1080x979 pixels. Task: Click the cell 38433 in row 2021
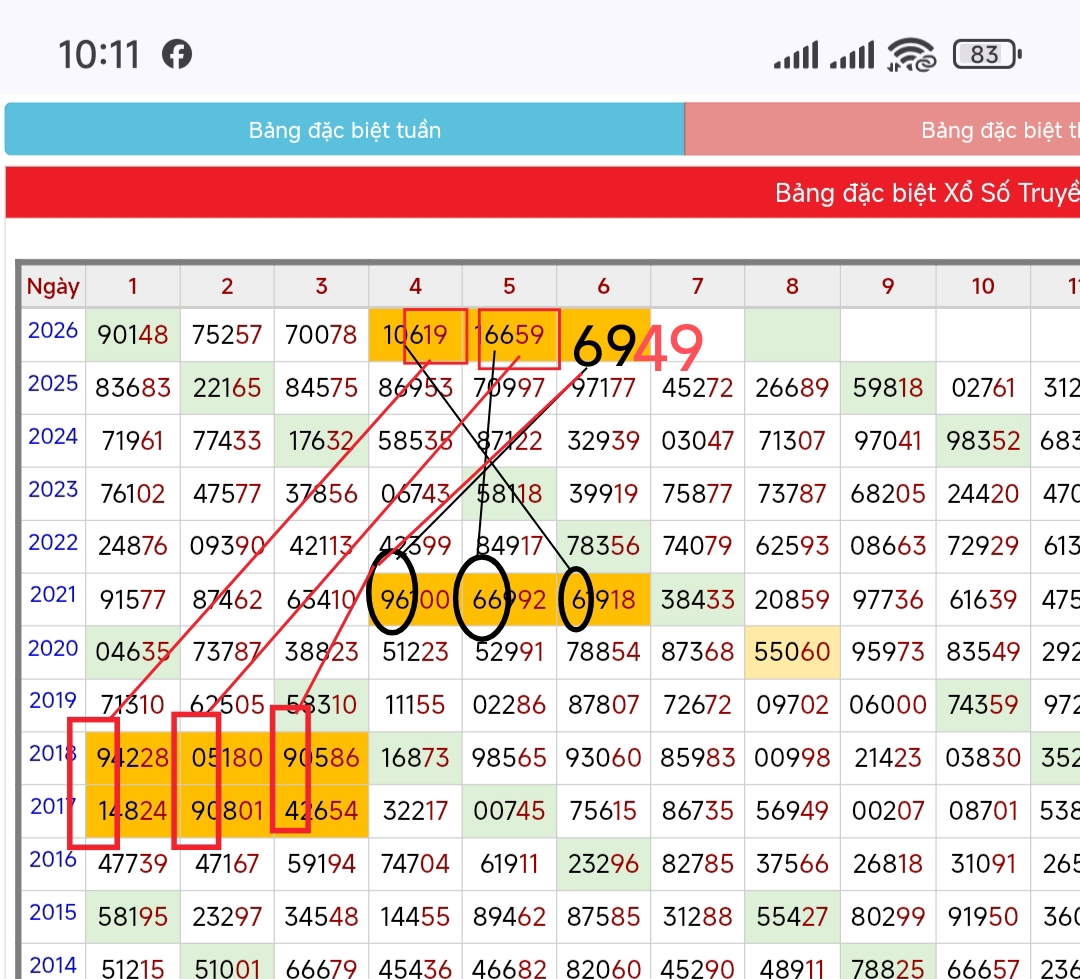click(697, 601)
